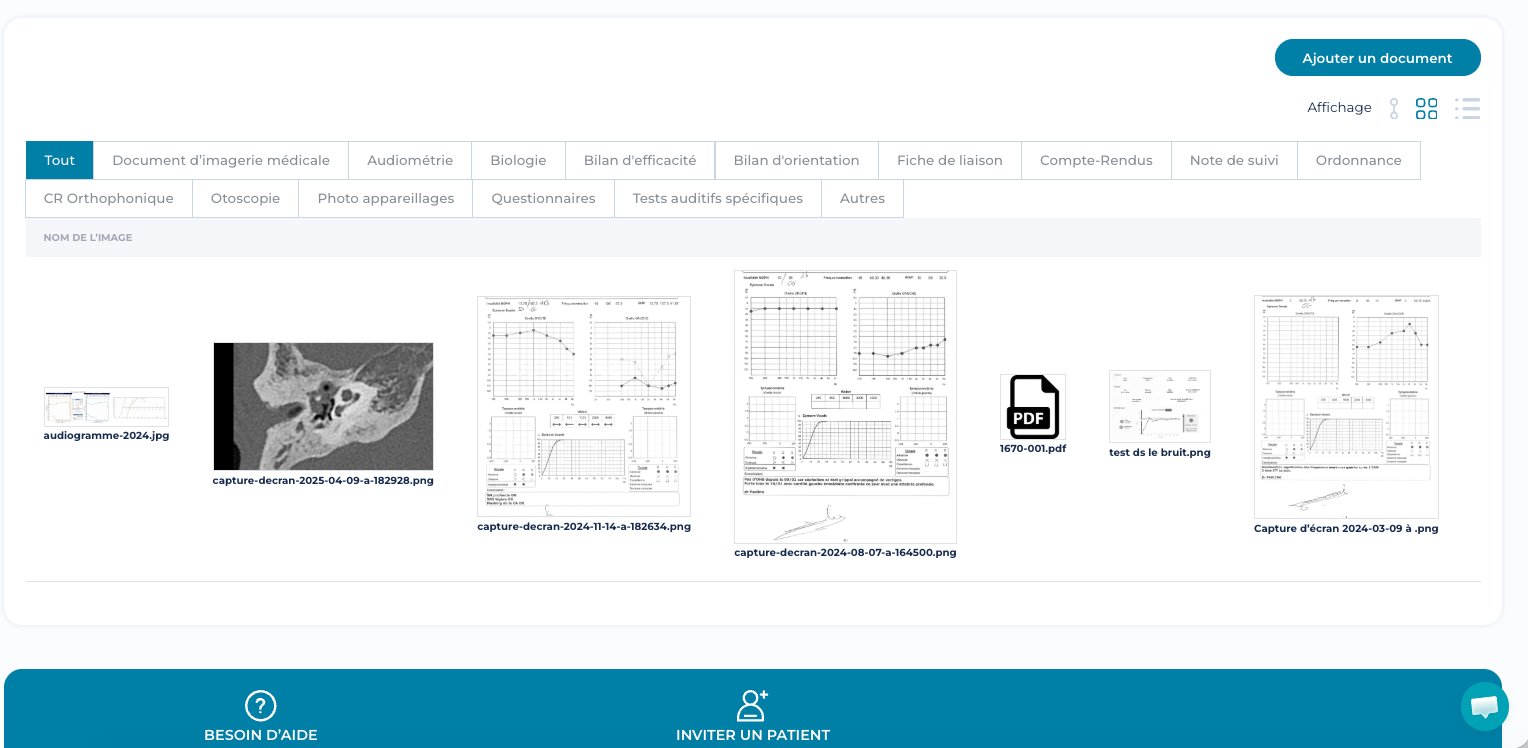The height and width of the screenshot is (748, 1528).
Task: Open the Biologie category tab
Action: point(518,160)
